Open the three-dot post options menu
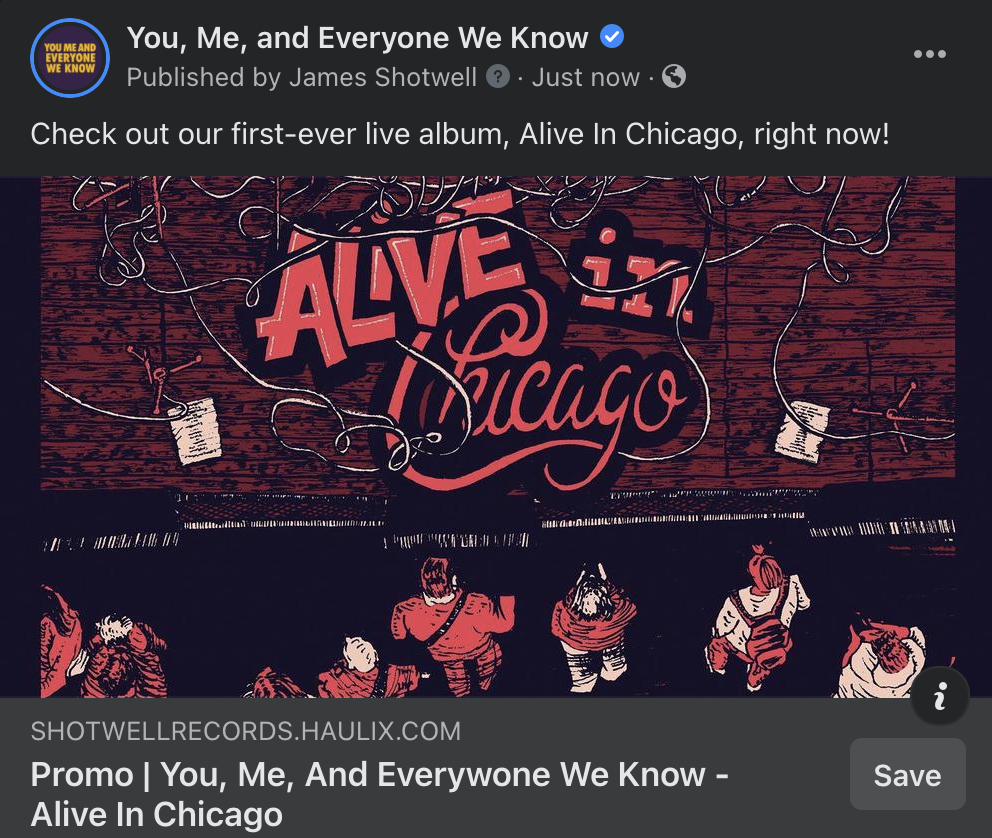This screenshot has height=838, width=992. pos(929,54)
